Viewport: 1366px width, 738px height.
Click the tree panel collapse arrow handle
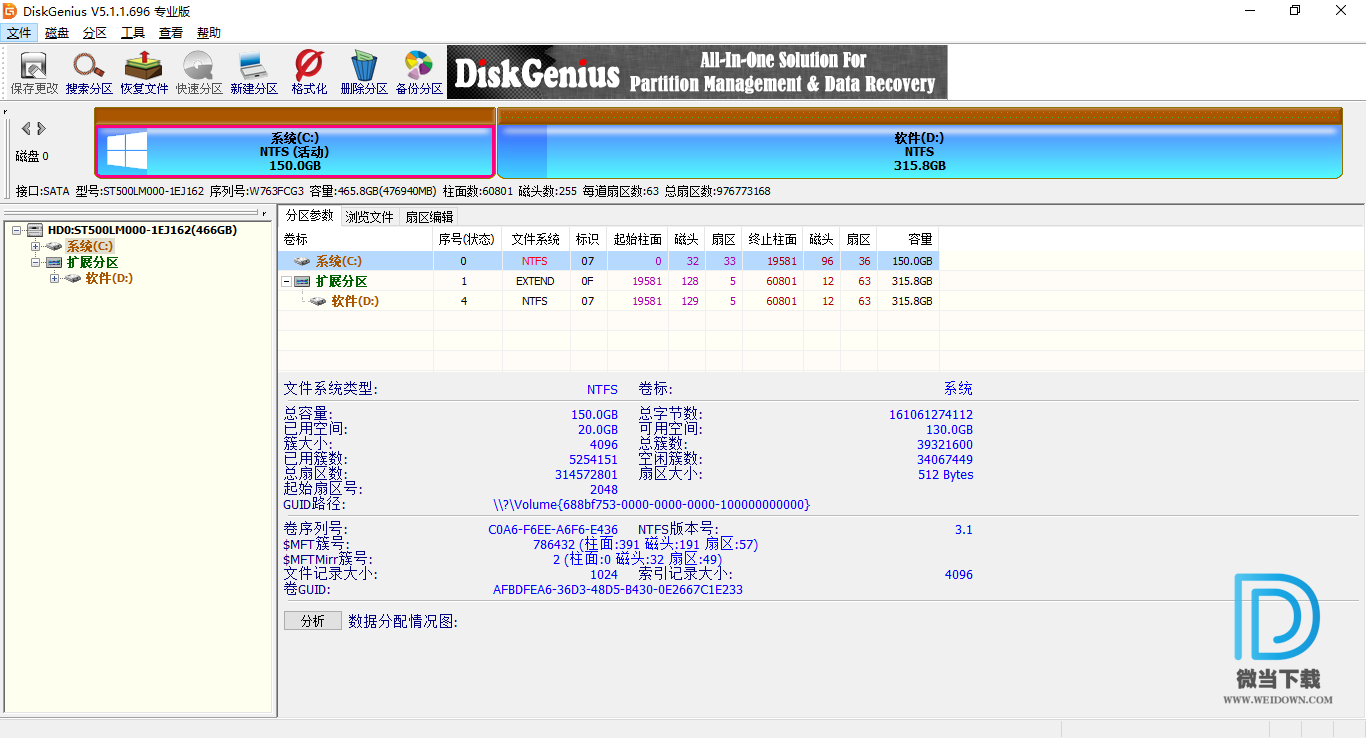[x=264, y=213]
